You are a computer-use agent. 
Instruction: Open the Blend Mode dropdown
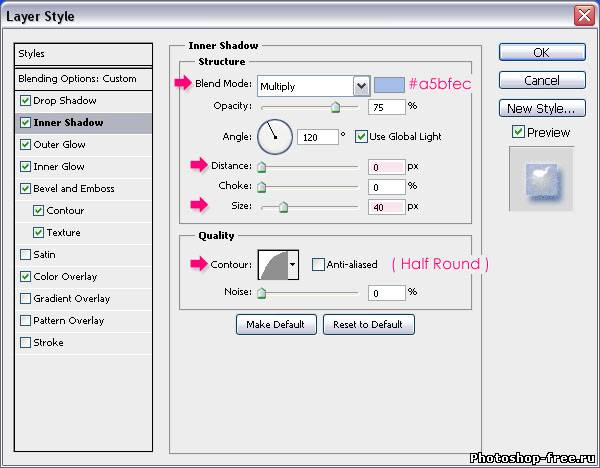360,86
